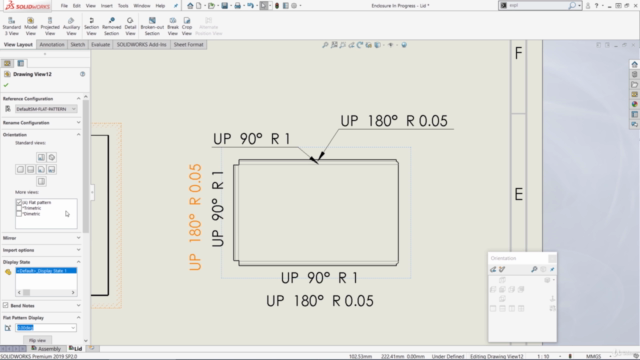Undo the last action
The width and height of the screenshot is (640, 360).
tap(250, 6)
